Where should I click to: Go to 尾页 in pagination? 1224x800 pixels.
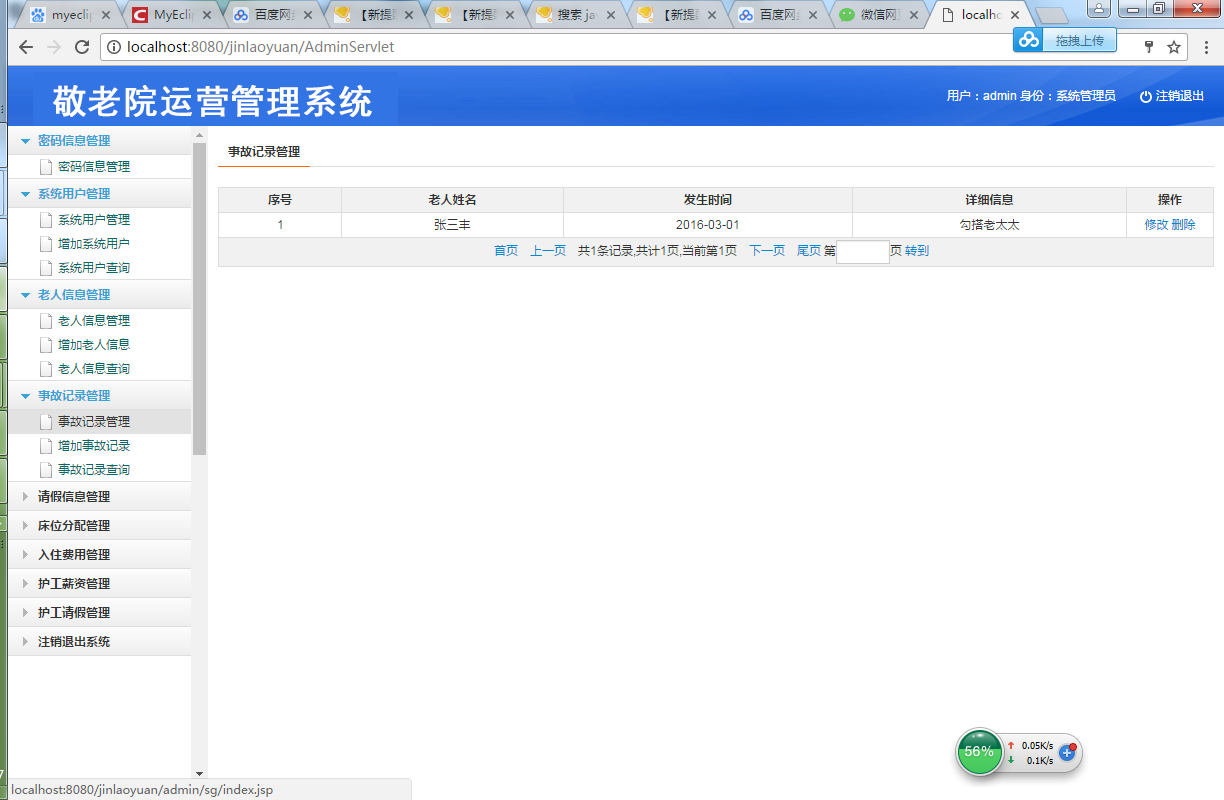(808, 251)
